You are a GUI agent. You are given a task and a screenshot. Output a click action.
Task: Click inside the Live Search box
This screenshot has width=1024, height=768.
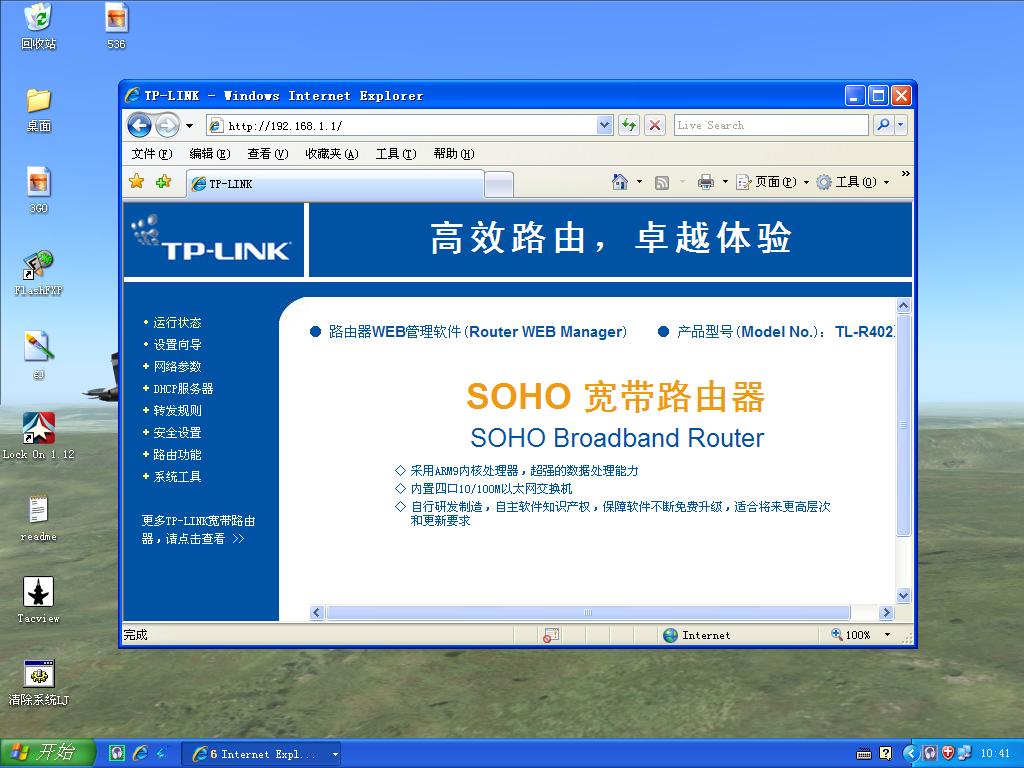coord(771,125)
